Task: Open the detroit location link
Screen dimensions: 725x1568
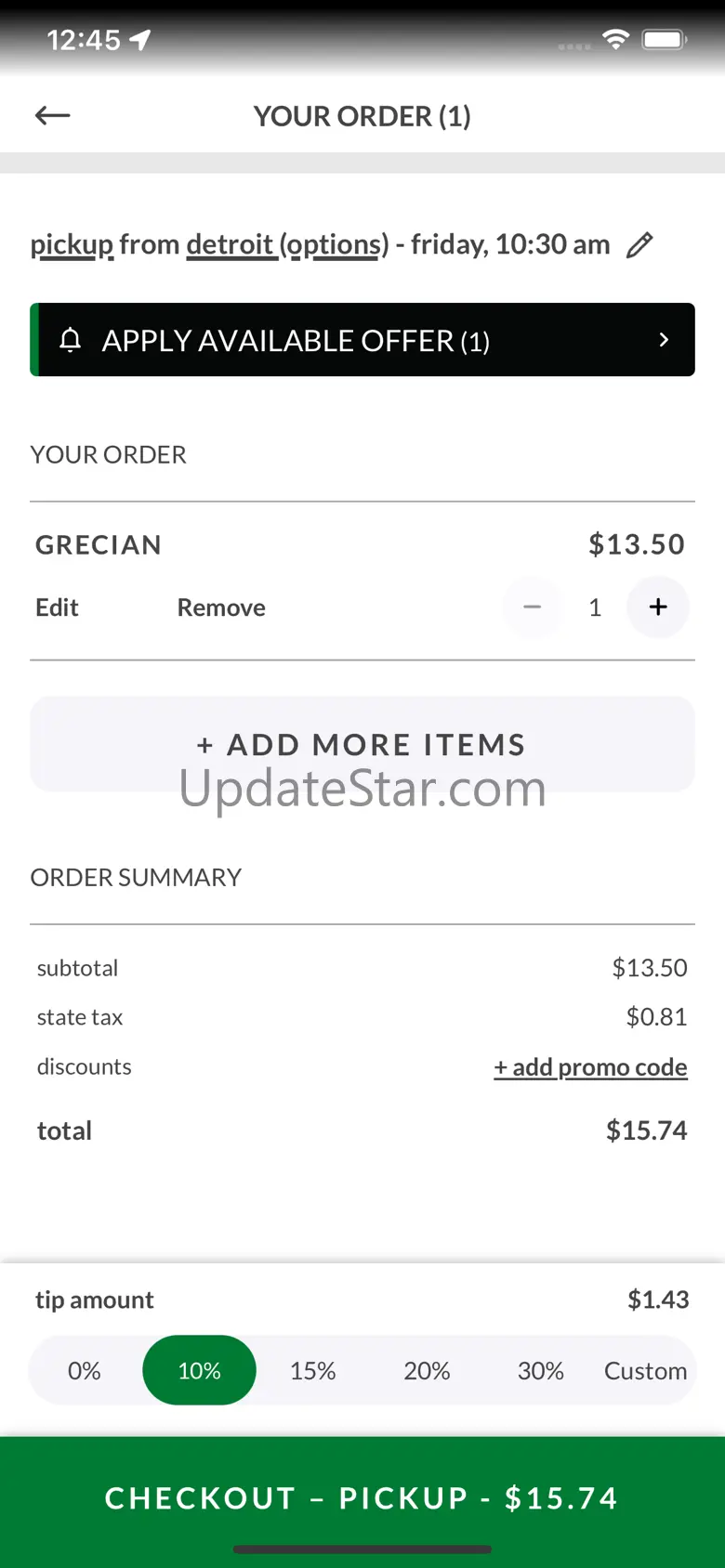Action: [231, 245]
